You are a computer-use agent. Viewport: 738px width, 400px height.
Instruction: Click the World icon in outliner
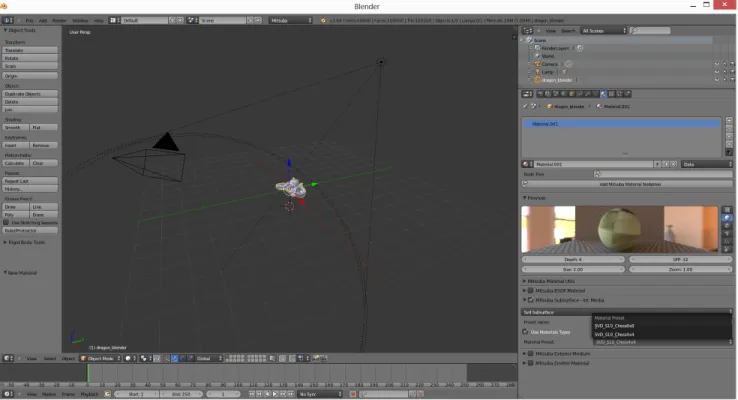pyautogui.click(x=537, y=56)
